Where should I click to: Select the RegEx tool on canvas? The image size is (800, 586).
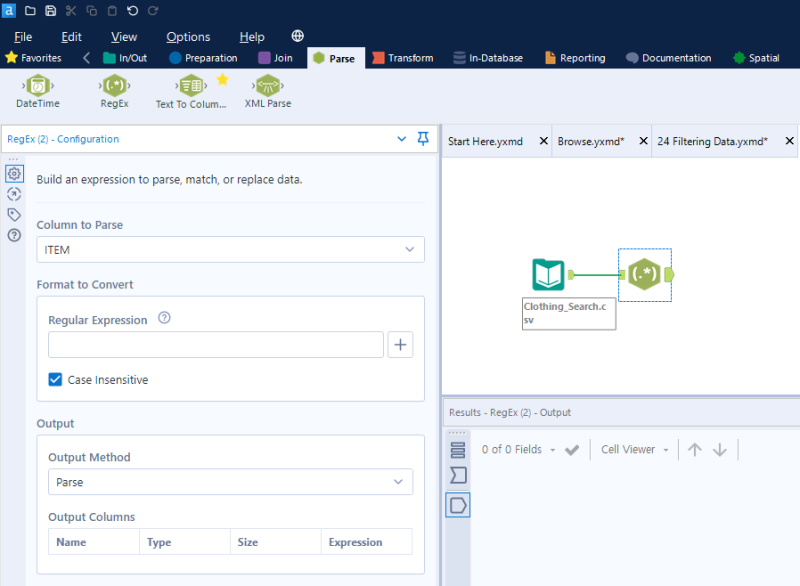click(x=644, y=274)
